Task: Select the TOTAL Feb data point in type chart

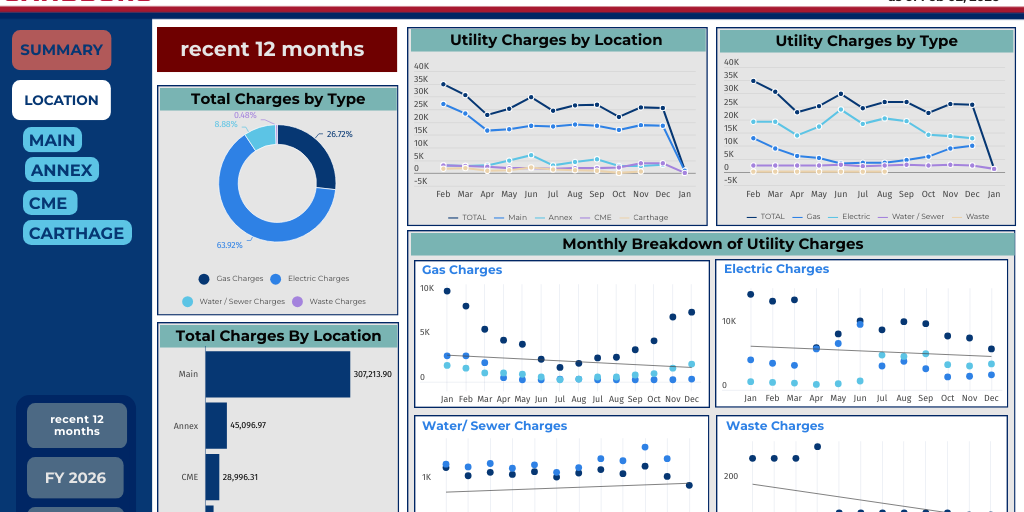Action: coord(753,81)
